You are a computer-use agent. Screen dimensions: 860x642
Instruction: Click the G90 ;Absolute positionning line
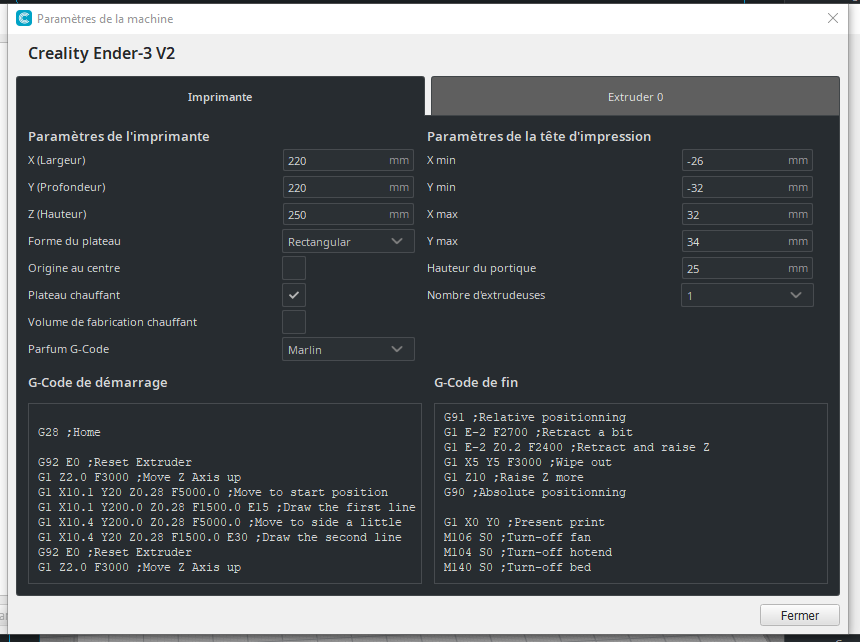point(535,492)
